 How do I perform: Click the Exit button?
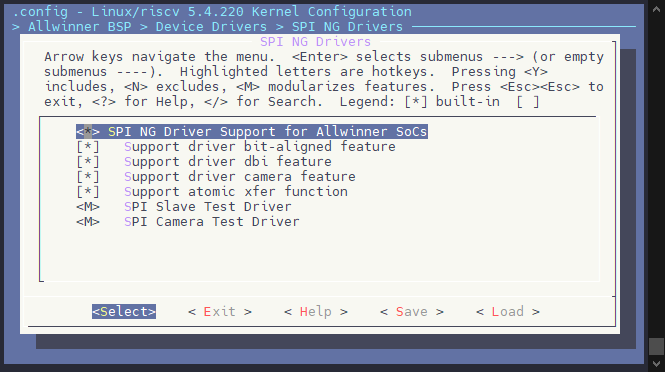220,312
